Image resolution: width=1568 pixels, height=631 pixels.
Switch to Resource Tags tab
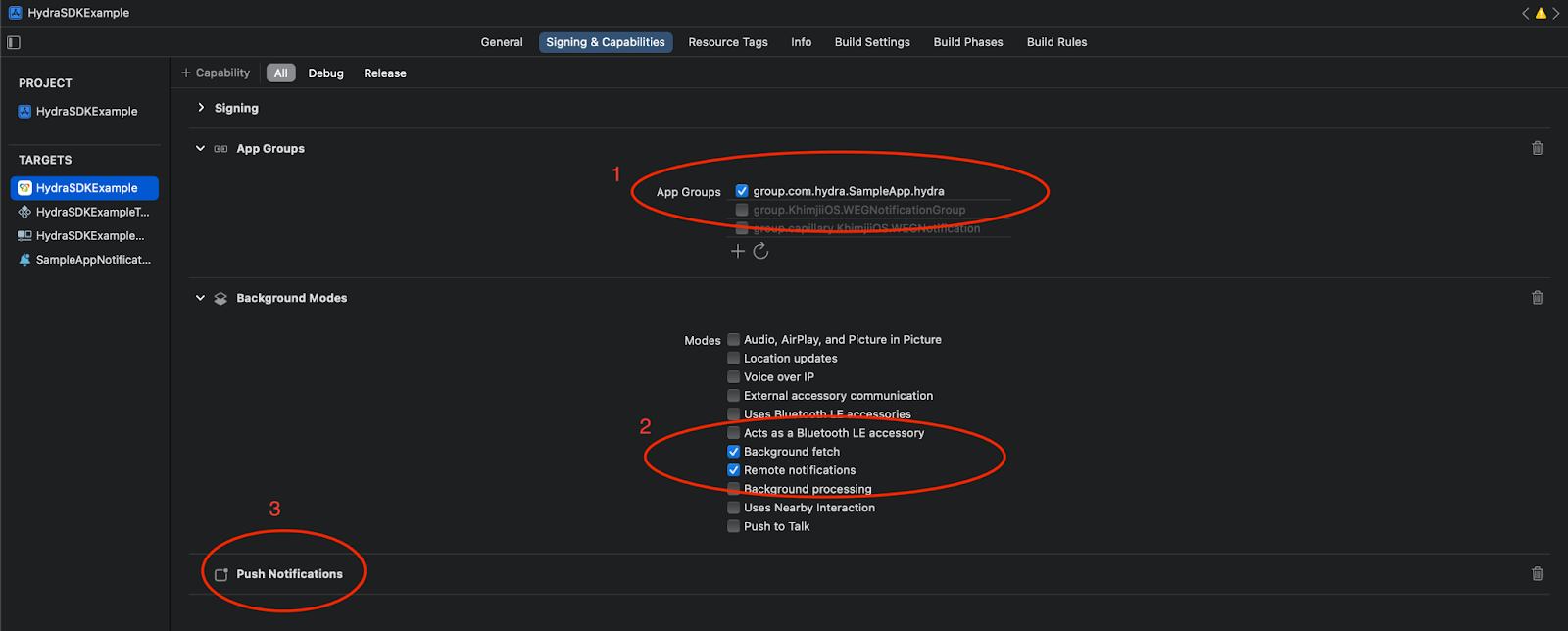click(x=728, y=42)
